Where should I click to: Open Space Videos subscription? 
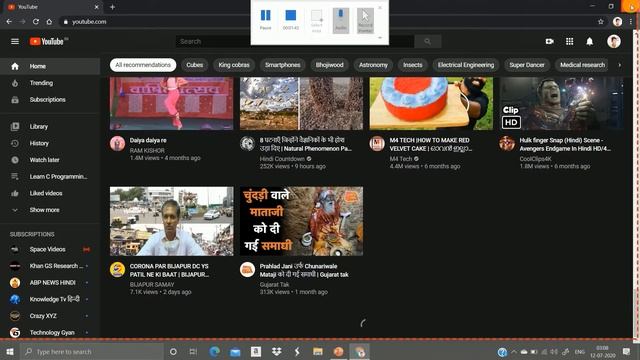[x=50, y=249]
